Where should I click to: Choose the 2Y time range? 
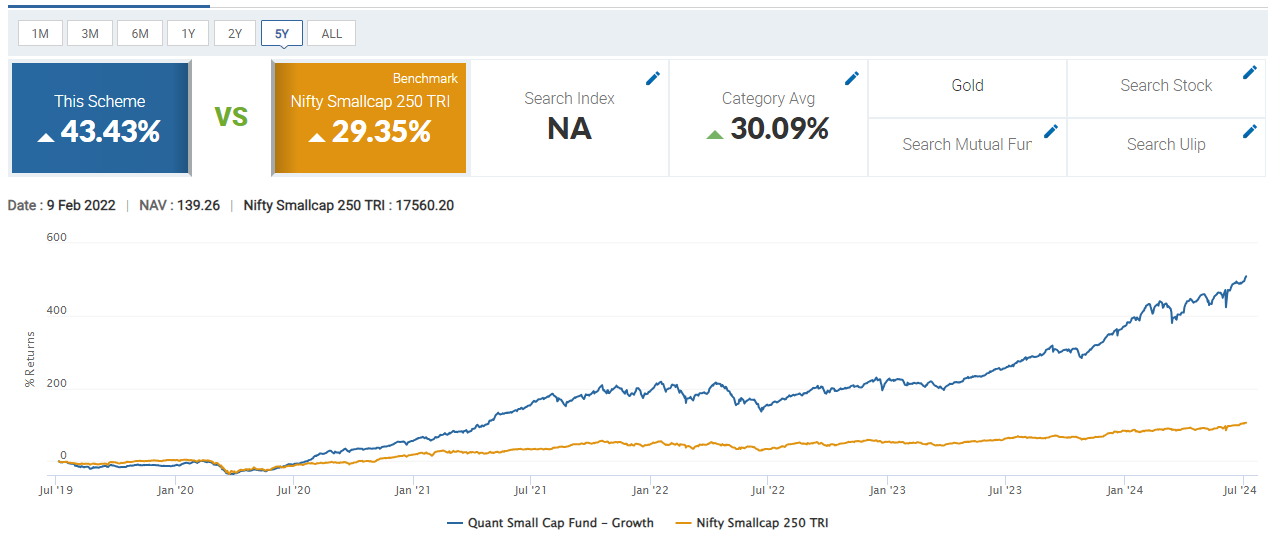(x=235, y=34)
